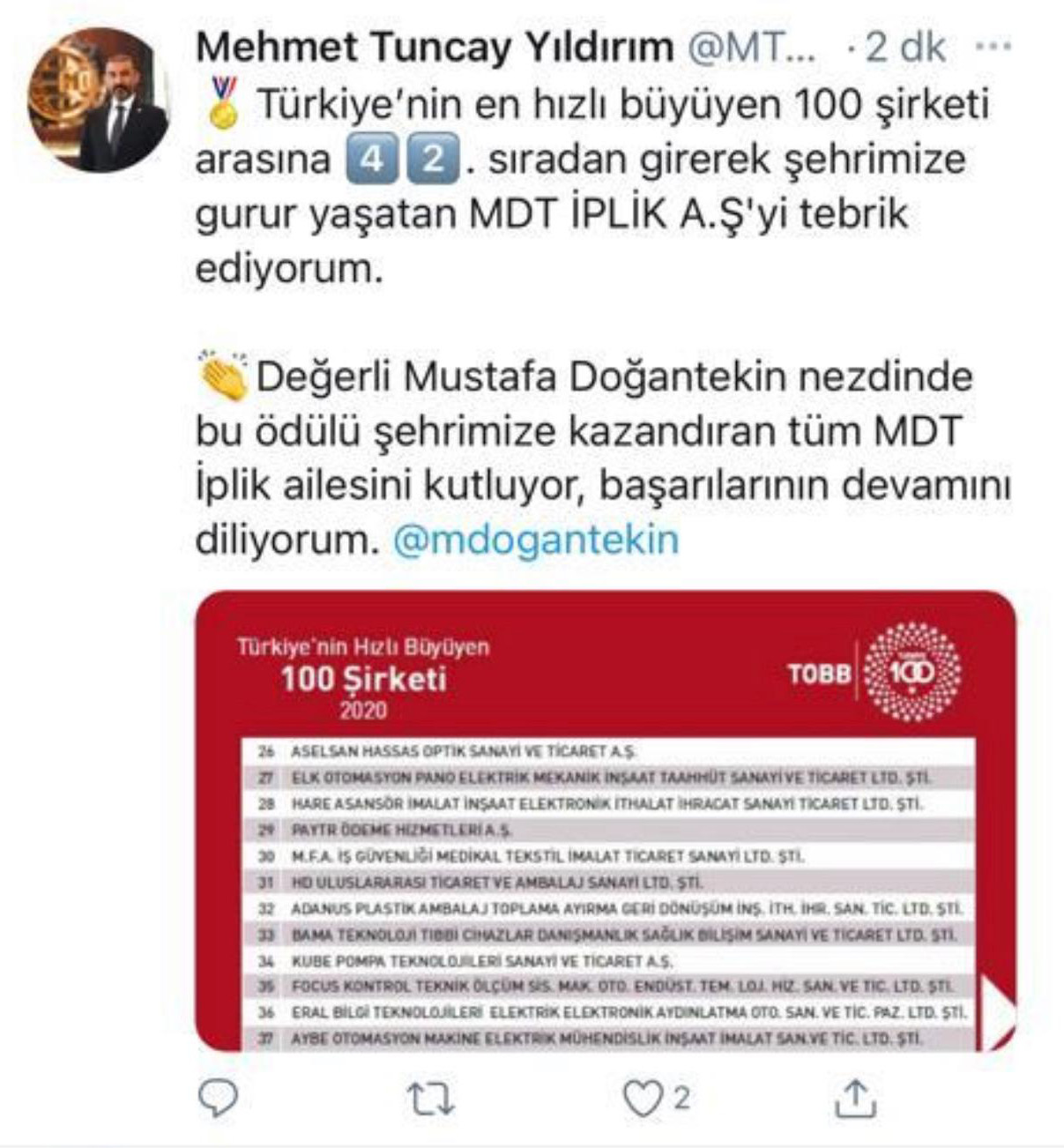Click the Mehmet Tuncay Yıldırım display name
The height and width of the screenshot is (1148, 1064).
point(435,48)
